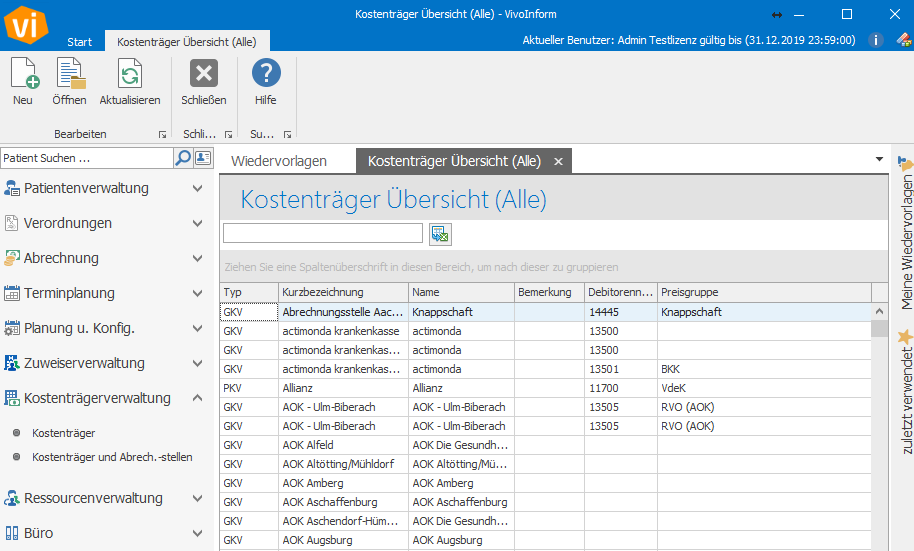The image size is (914, 551).
Task: Close the Kostenträger Übersicht document tab
Action: point(558,162)
